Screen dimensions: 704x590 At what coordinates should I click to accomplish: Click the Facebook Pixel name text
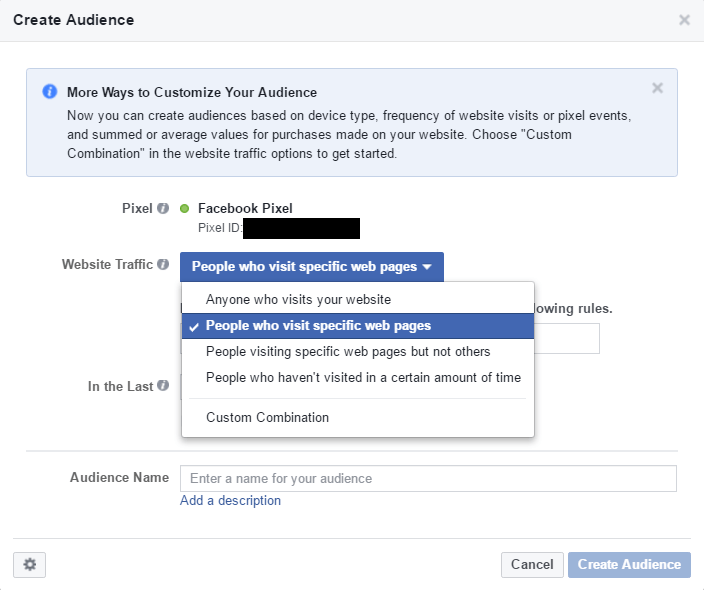(245, 208)
